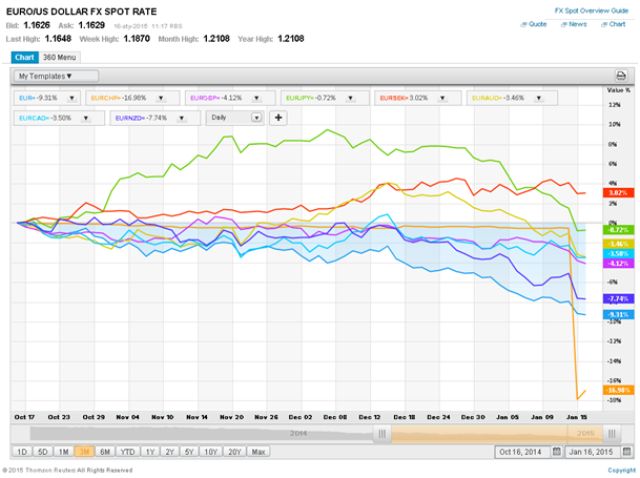Click the left handle of range slider
Image resolution: width=640 pixels, height=478 pixels.
point(382,434)
